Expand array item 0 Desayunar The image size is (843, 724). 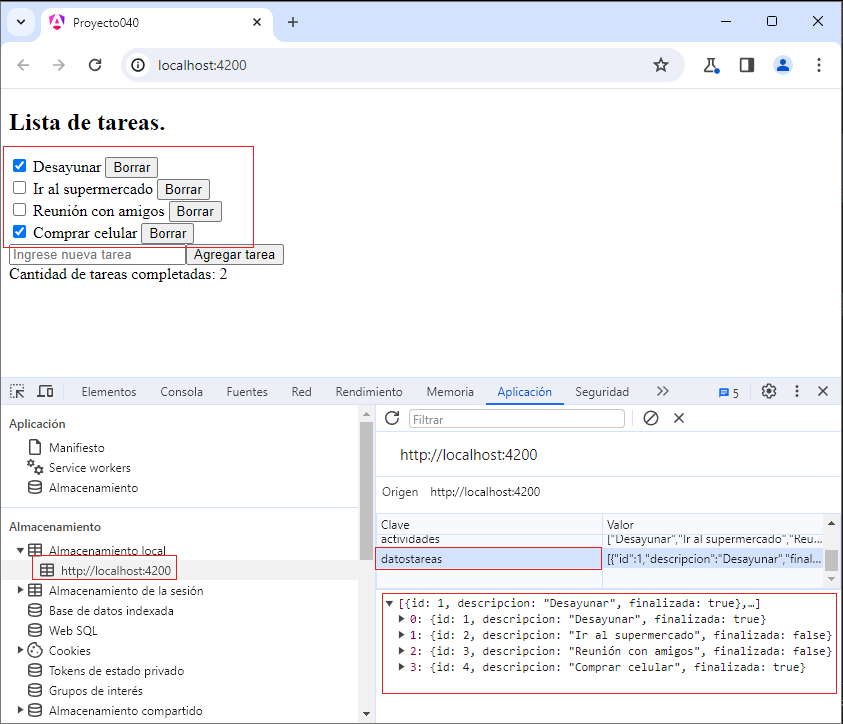click(x=402, y=619)
